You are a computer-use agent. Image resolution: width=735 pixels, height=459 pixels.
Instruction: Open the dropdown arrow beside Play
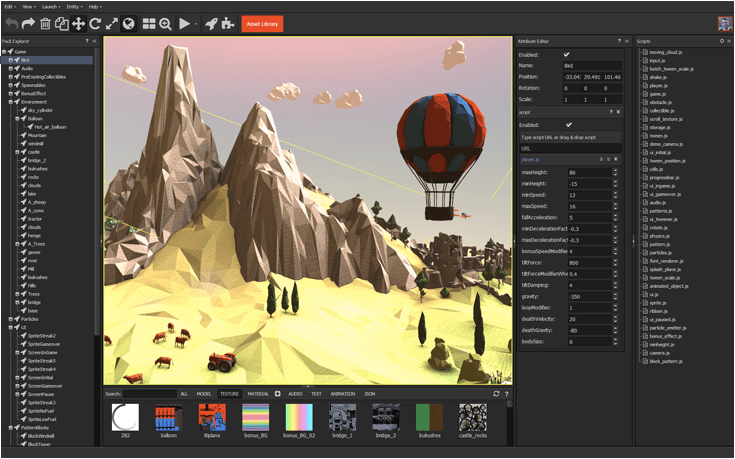click(195, 24)
